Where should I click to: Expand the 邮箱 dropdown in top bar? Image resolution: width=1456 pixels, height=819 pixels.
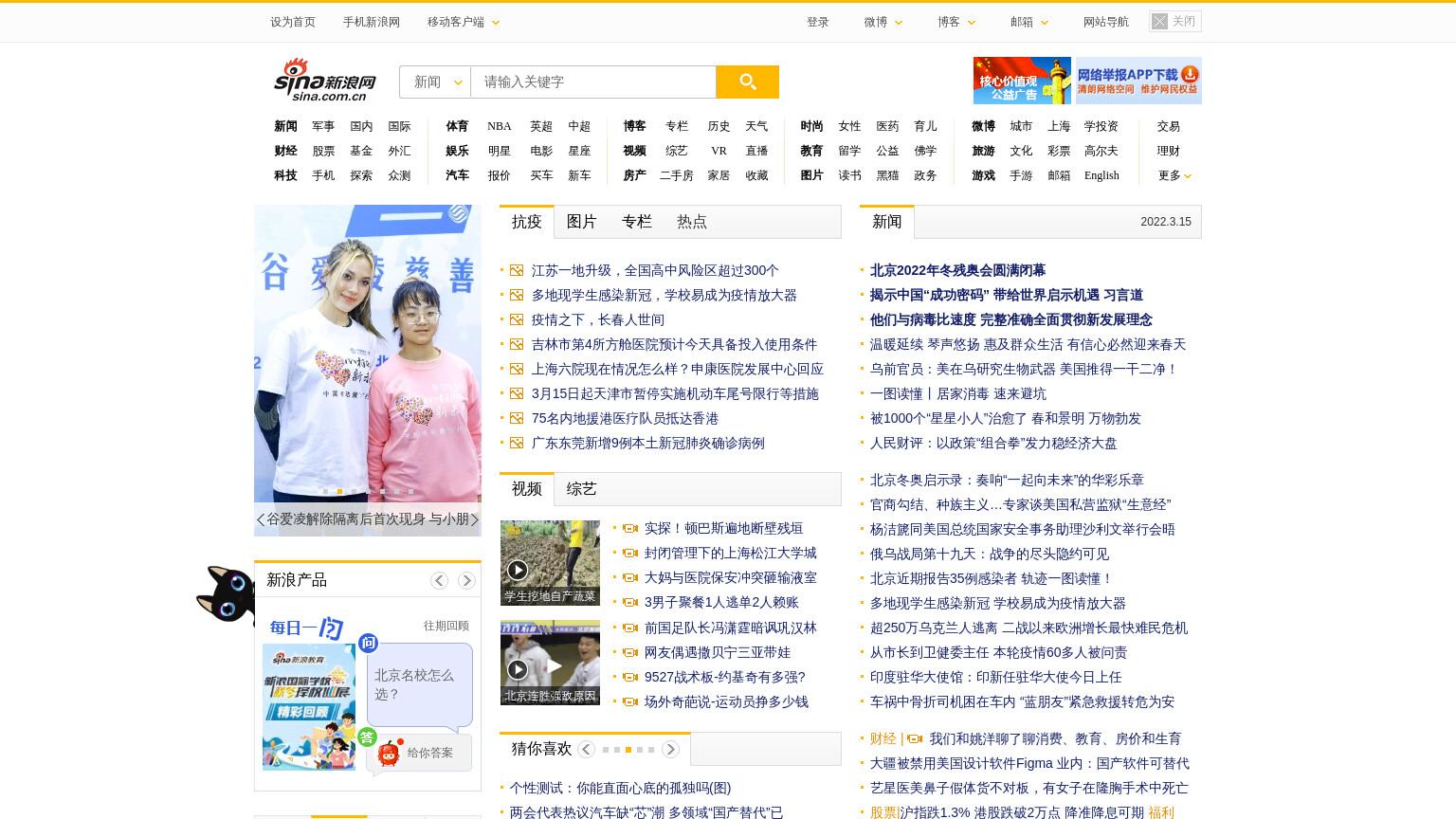pos(1029,22)
